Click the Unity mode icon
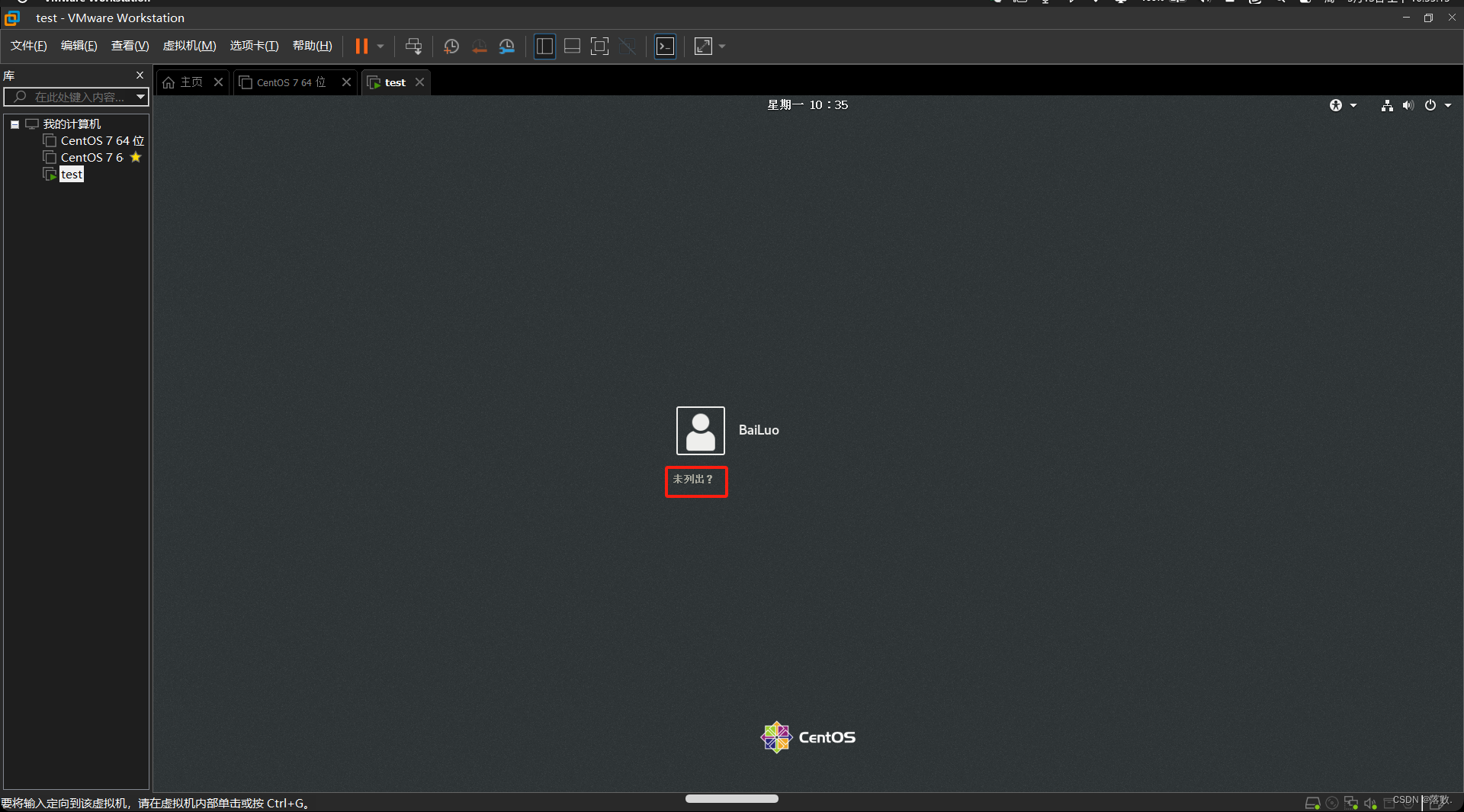Image resolution: width=1464 pixels, height=812 pixels. [627, 47]
